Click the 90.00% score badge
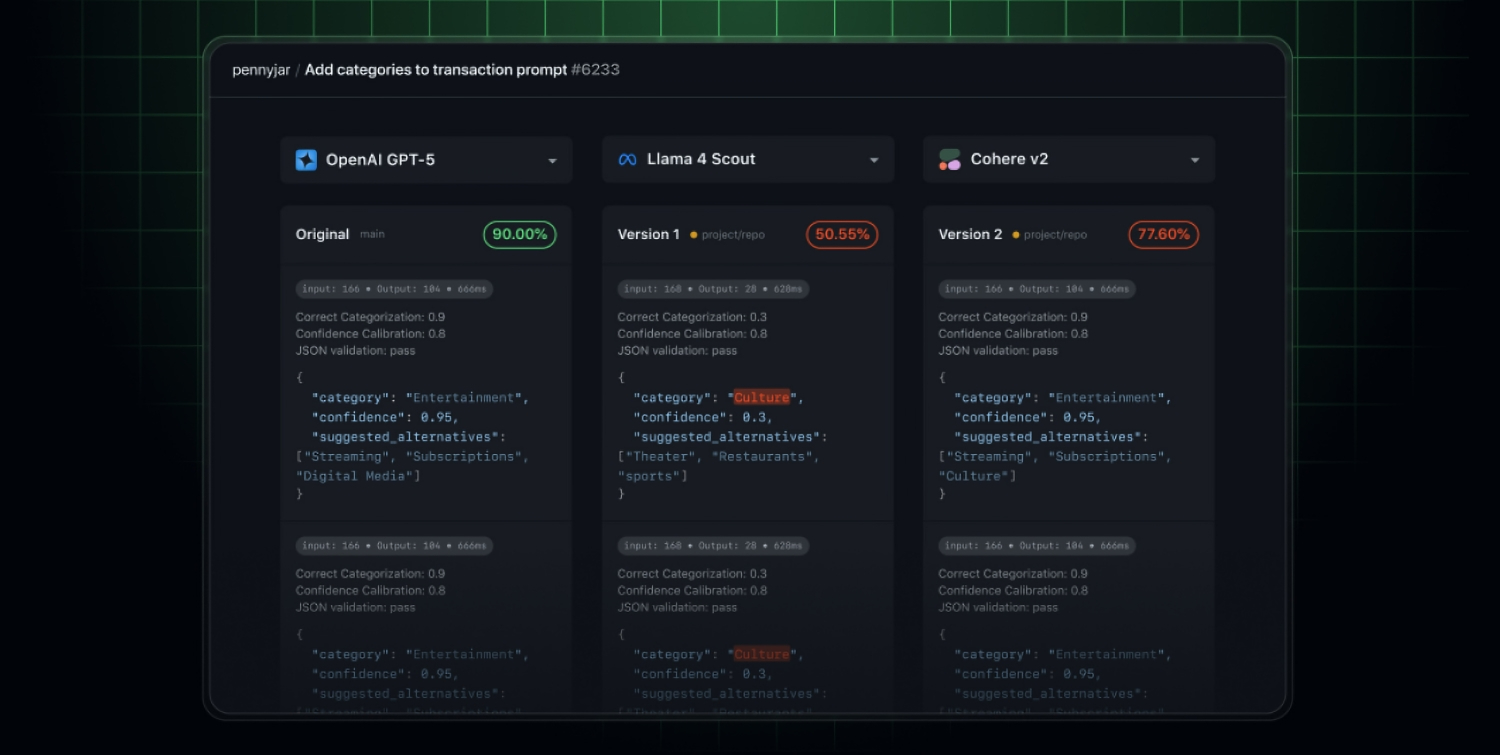 pyautogui.click(x=520, y=235)
